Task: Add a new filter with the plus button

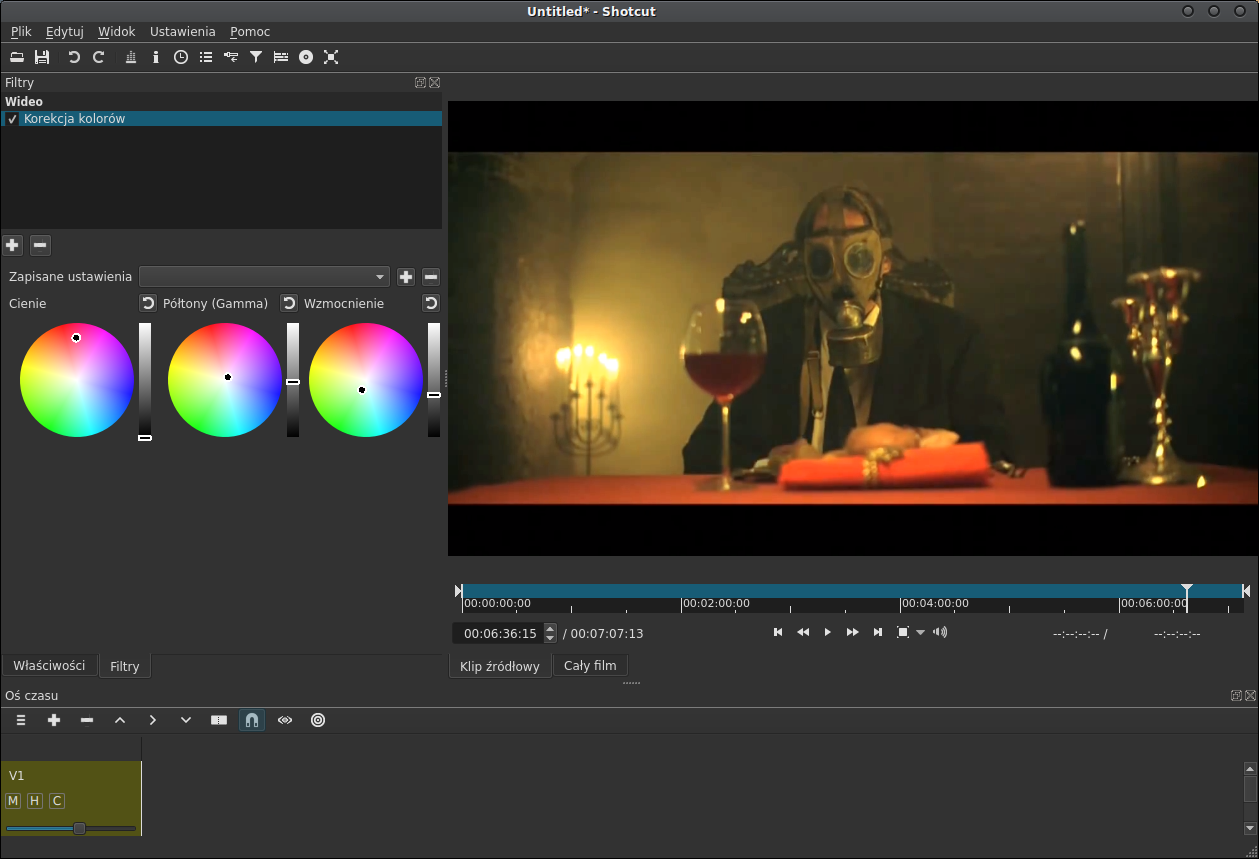Action: click(x=13, y=245)
